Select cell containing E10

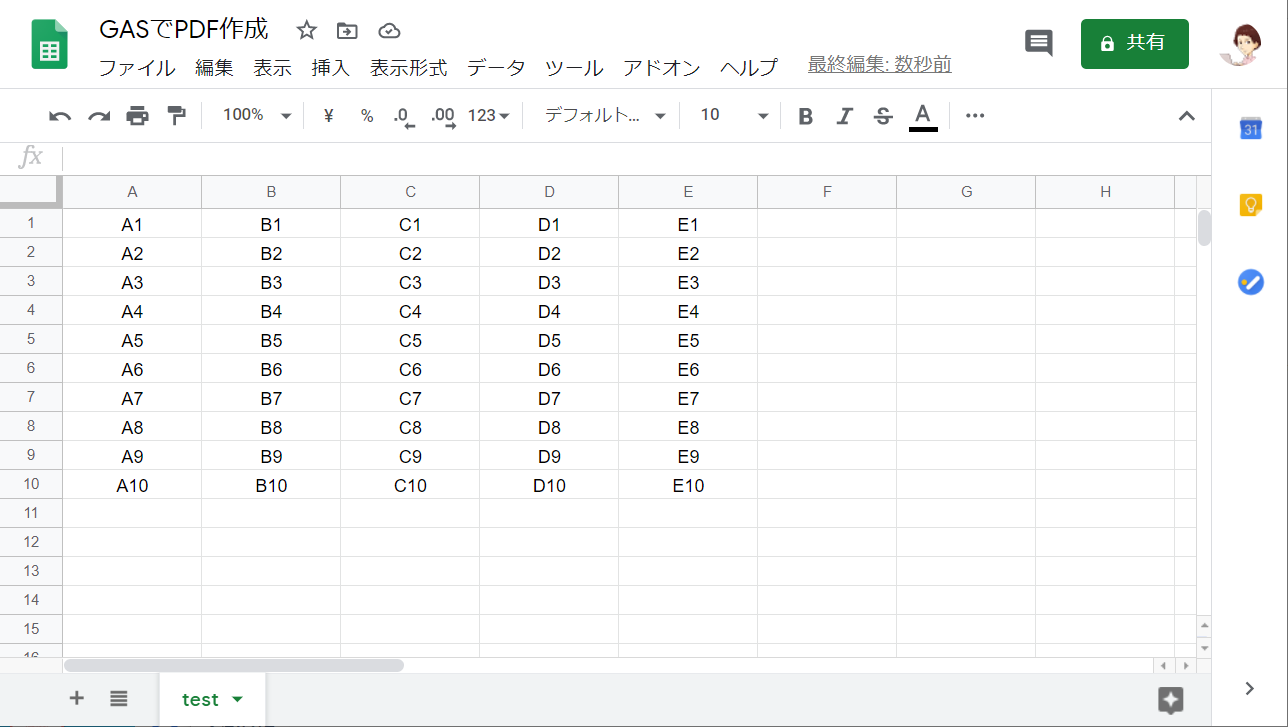688,485
